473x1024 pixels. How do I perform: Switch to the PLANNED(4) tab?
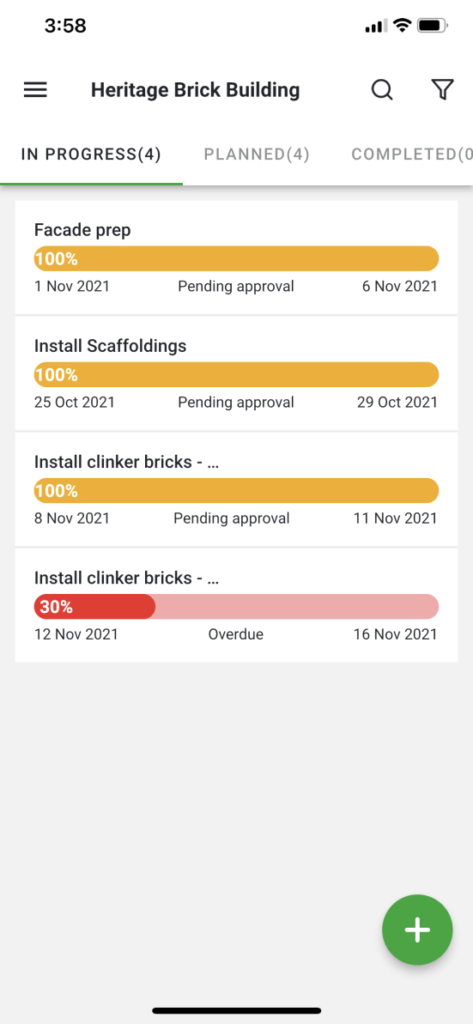point(257,154)
